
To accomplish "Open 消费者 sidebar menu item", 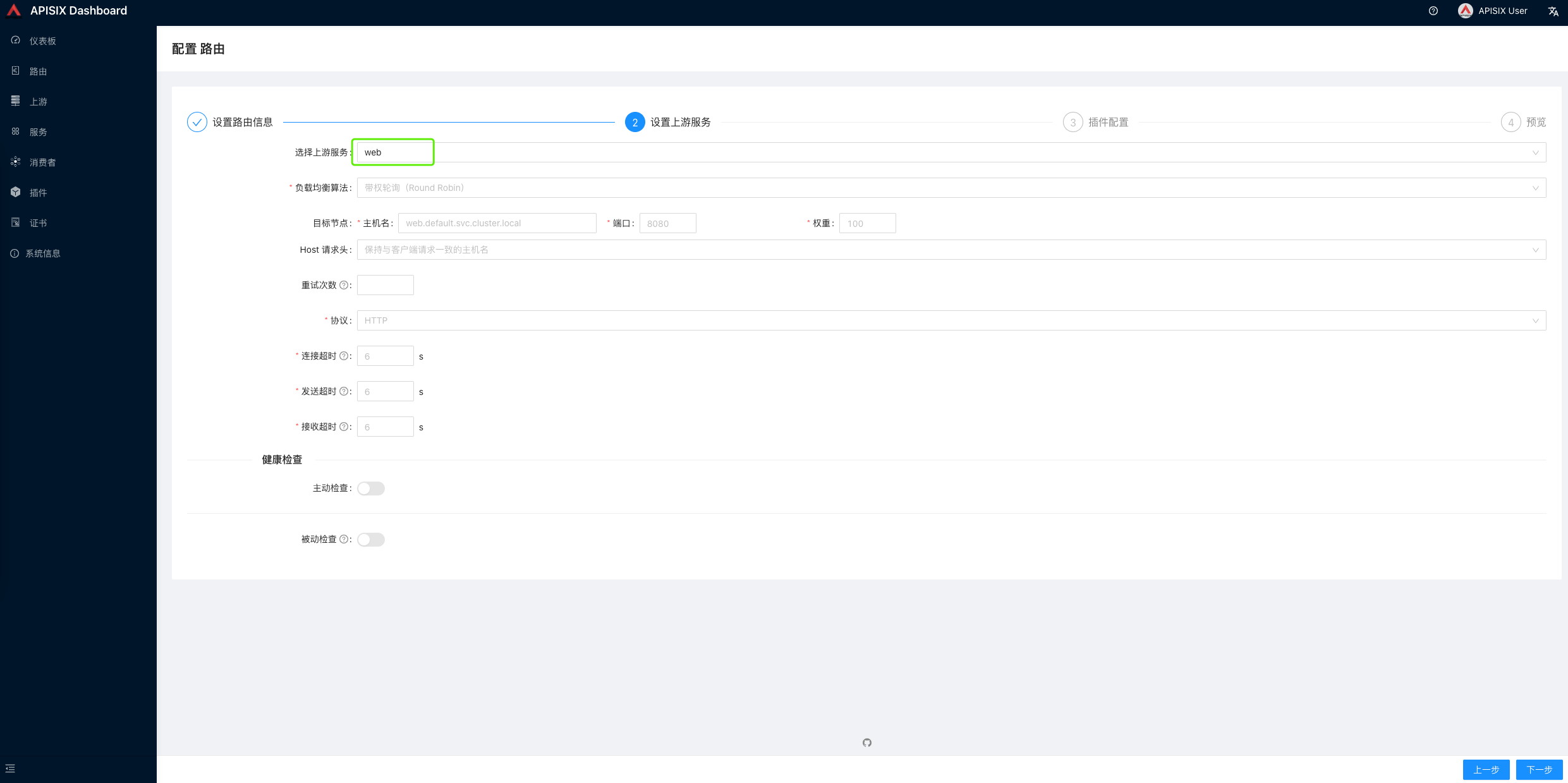I will tap(42, 162).
